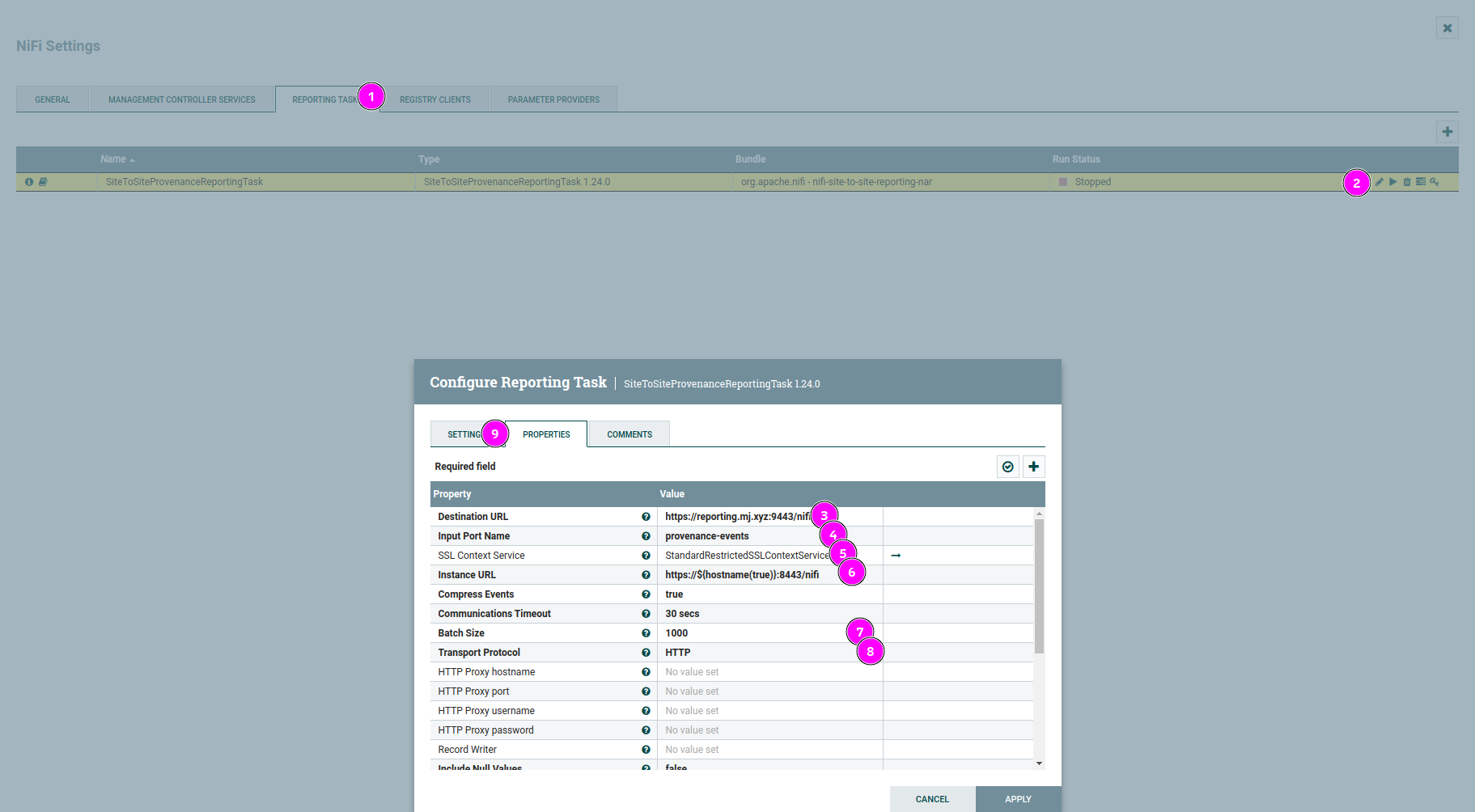Show help for the Communications Timeout property
The image size is (1475, 812).
coord(646,614)
